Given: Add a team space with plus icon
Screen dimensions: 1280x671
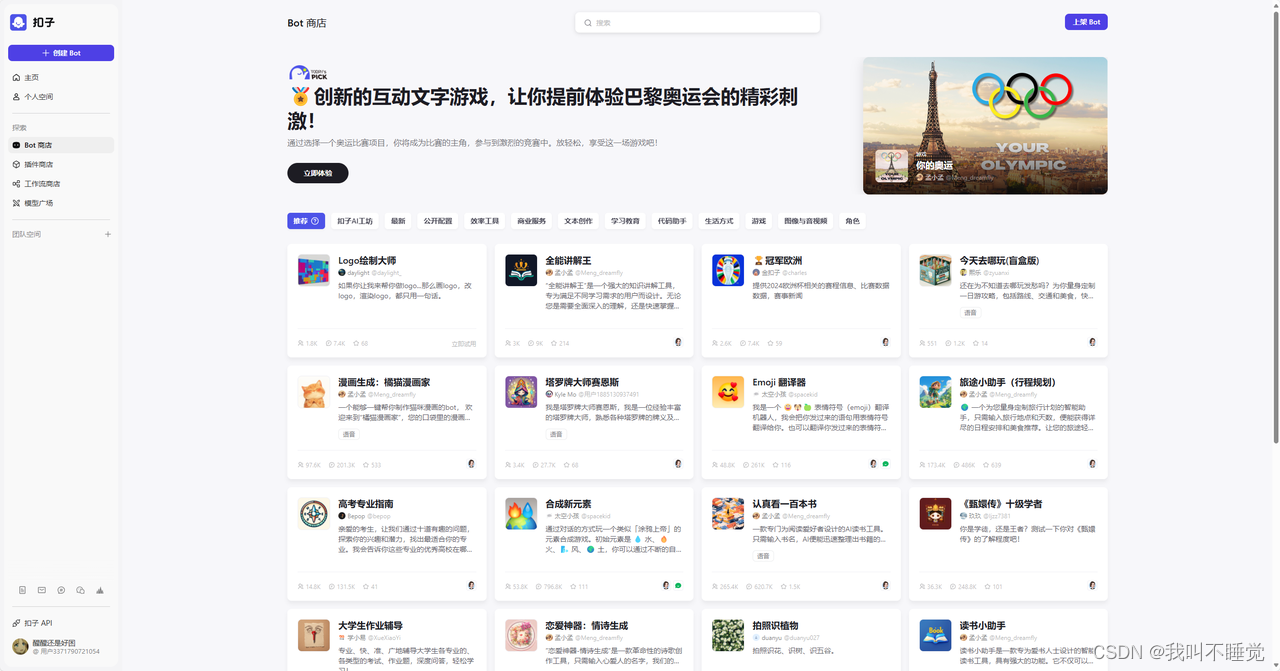Looking at the screenshot, I should pos(108,234).
